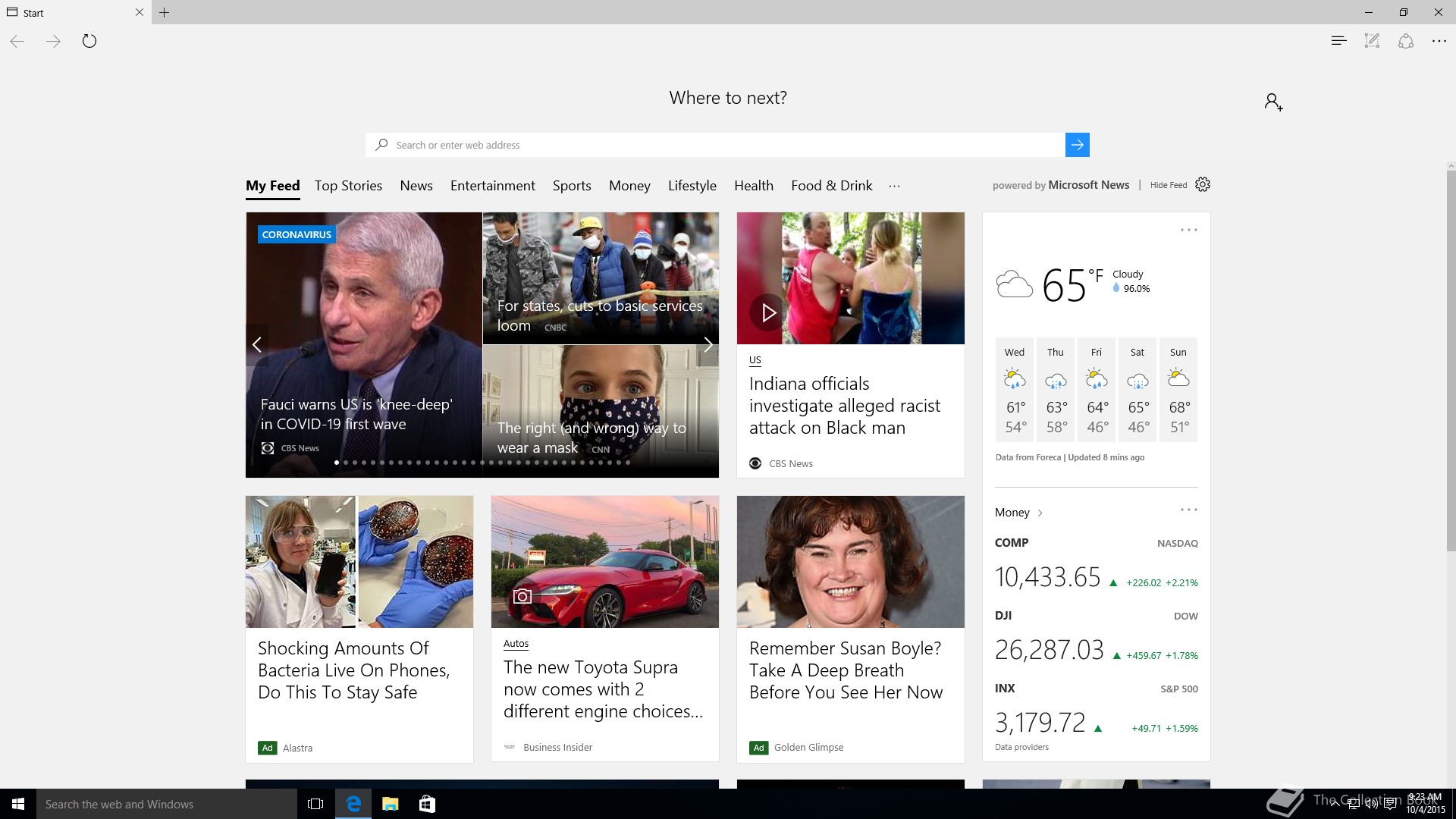Open Money card options ellipsis

(x=1188, y=510)
